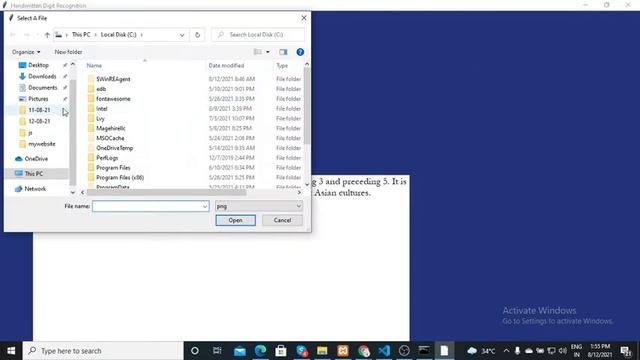The height and width of the screenshot is (360, 640).
Task: Open Task View on taskbar
Action: 217,351
